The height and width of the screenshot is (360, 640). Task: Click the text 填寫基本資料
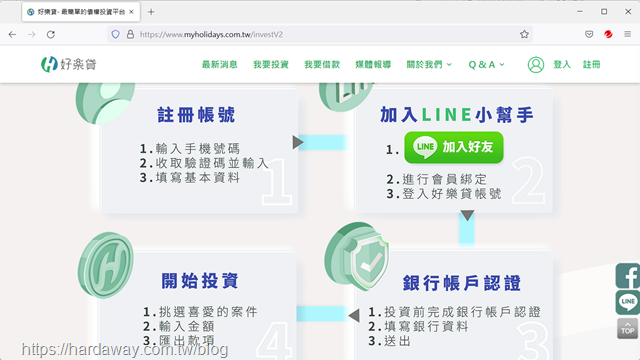tap(198, 178)
